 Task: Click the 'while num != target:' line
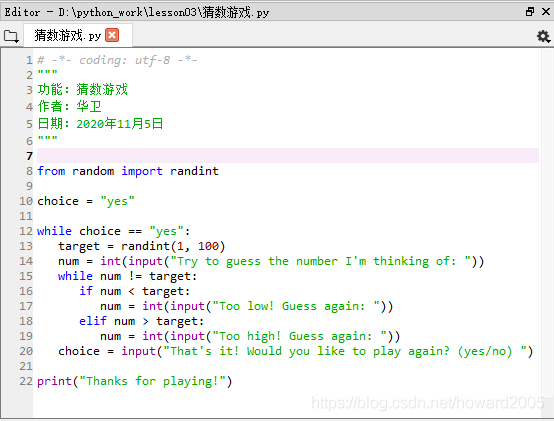(127, 276)
